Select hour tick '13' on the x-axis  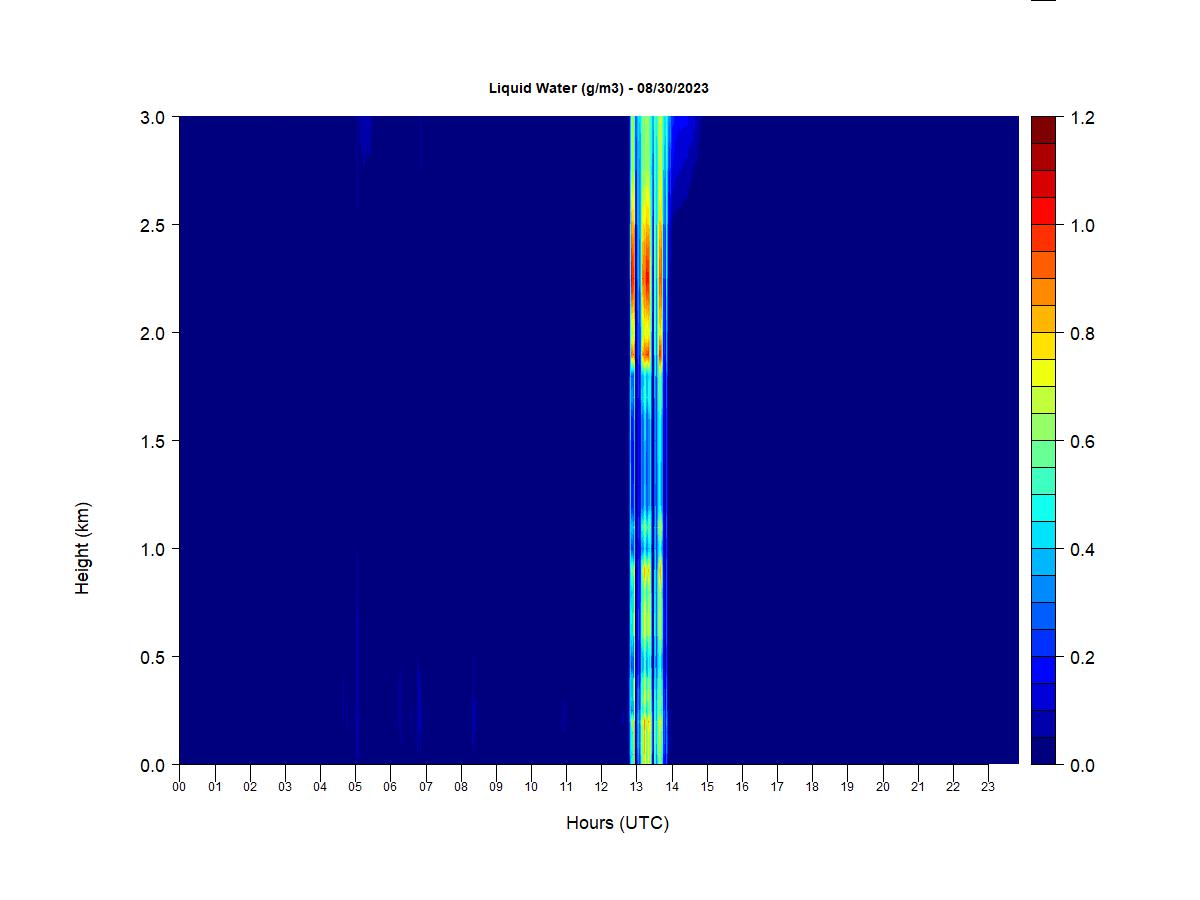636,787
